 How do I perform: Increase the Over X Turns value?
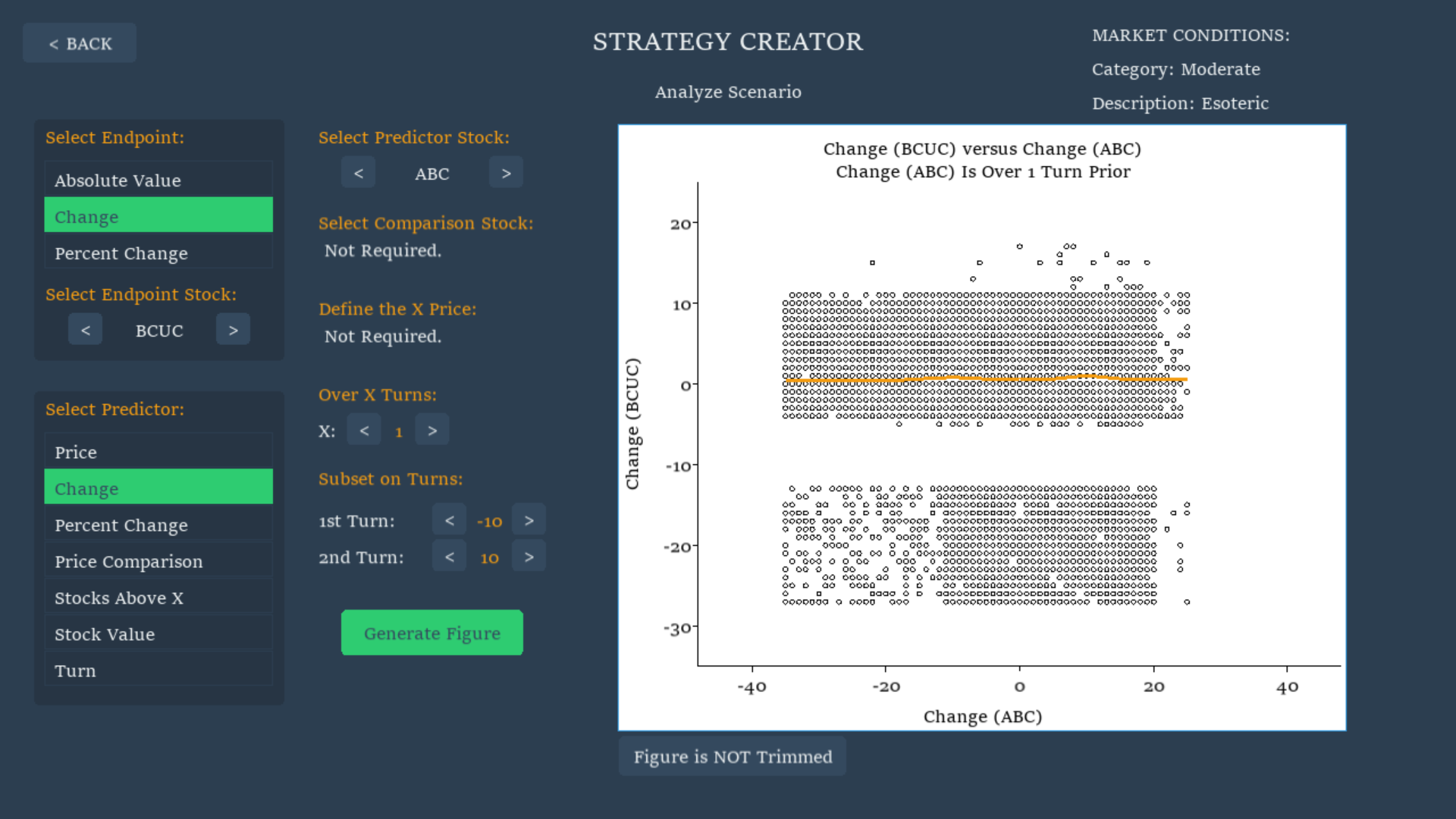click(x=432, y=430)
